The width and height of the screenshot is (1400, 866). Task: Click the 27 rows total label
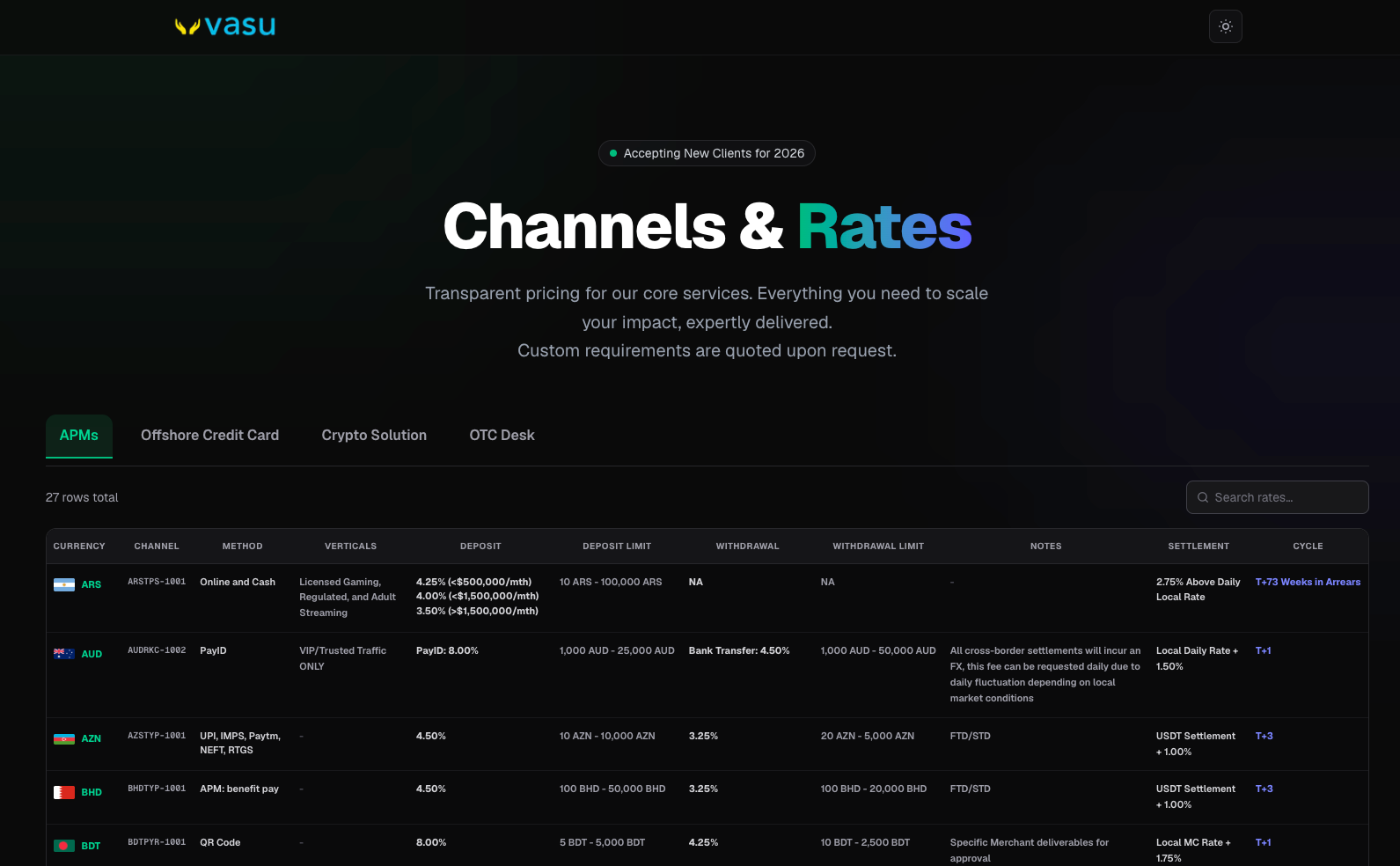tap(82, 497)
